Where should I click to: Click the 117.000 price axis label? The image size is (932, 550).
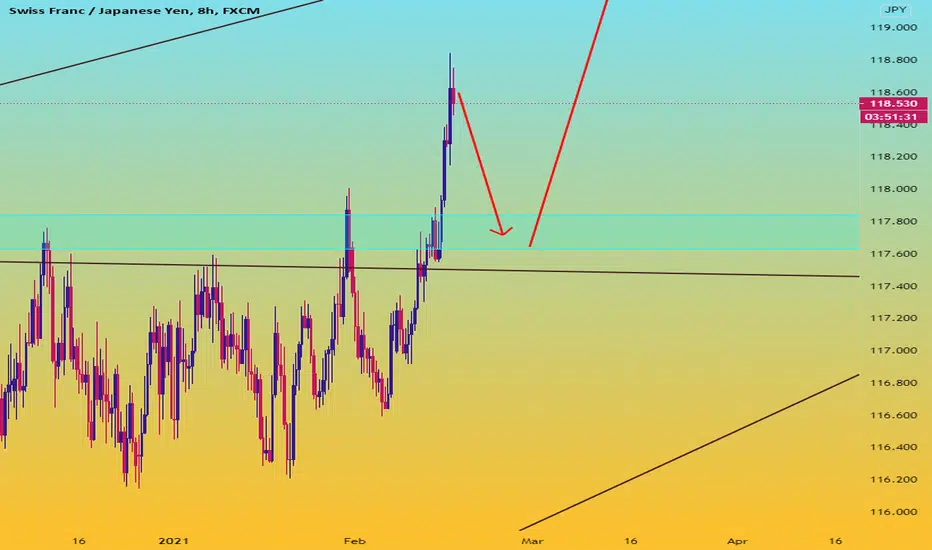tap(893, 351)
